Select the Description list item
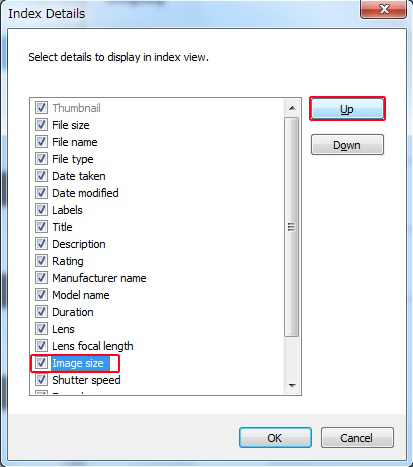This screenshot has height=467, width=413. point(79,244)
